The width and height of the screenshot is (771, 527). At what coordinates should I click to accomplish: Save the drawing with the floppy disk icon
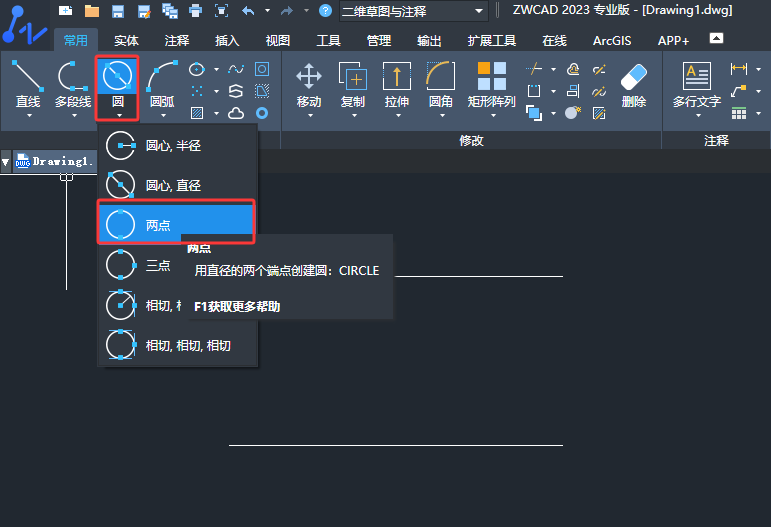(118, 11)
